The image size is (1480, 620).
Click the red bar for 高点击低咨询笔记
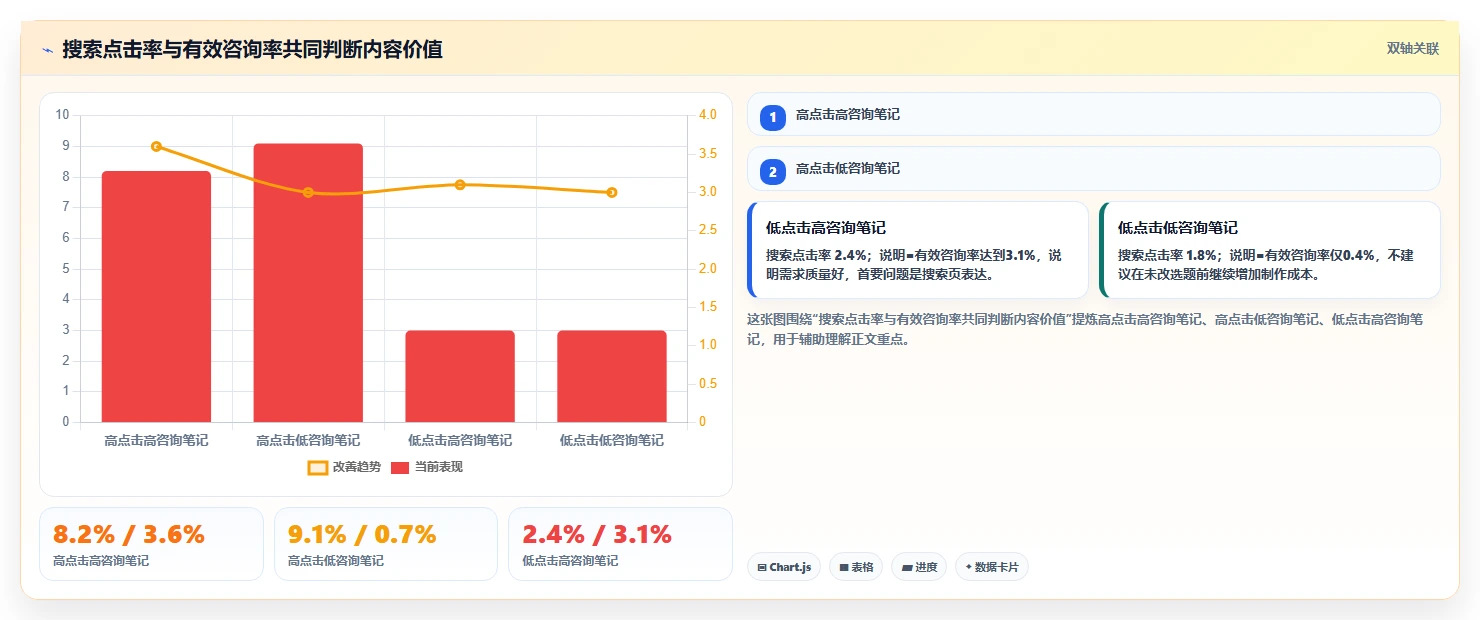(308, 283)
